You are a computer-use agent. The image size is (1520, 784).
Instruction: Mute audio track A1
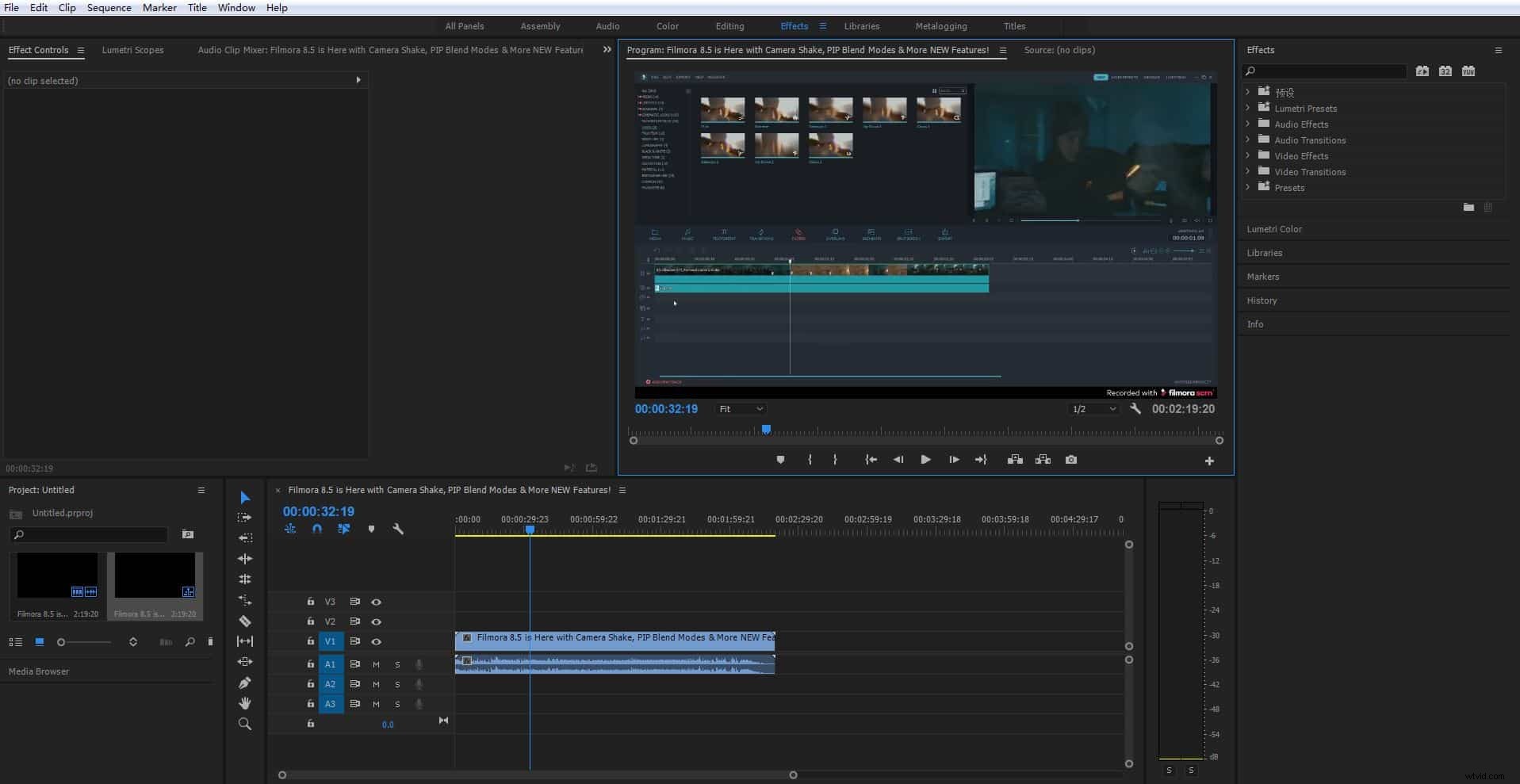[376, 664]
